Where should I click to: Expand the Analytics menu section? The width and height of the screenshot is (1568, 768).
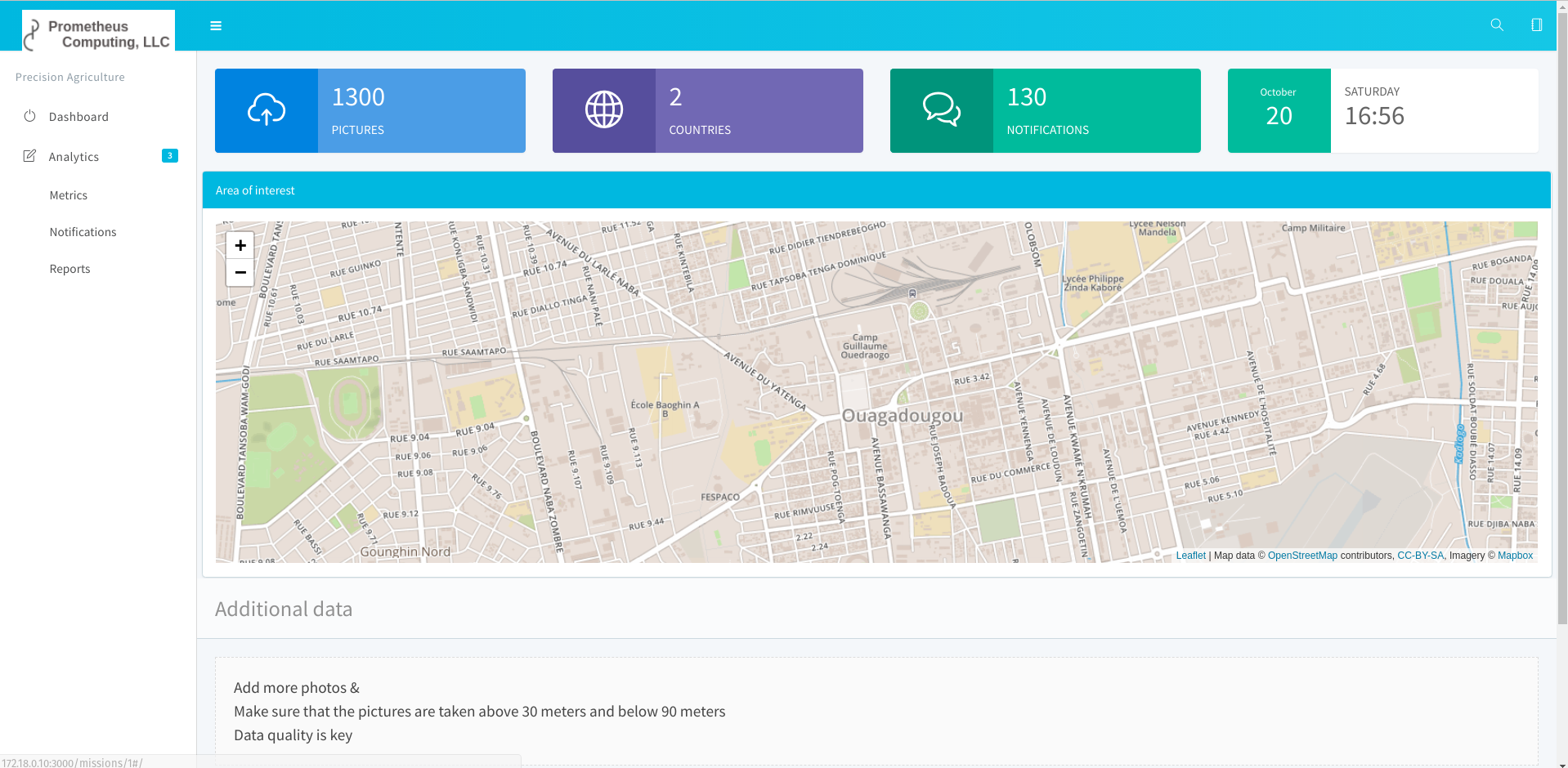click(x=74, y=157)
